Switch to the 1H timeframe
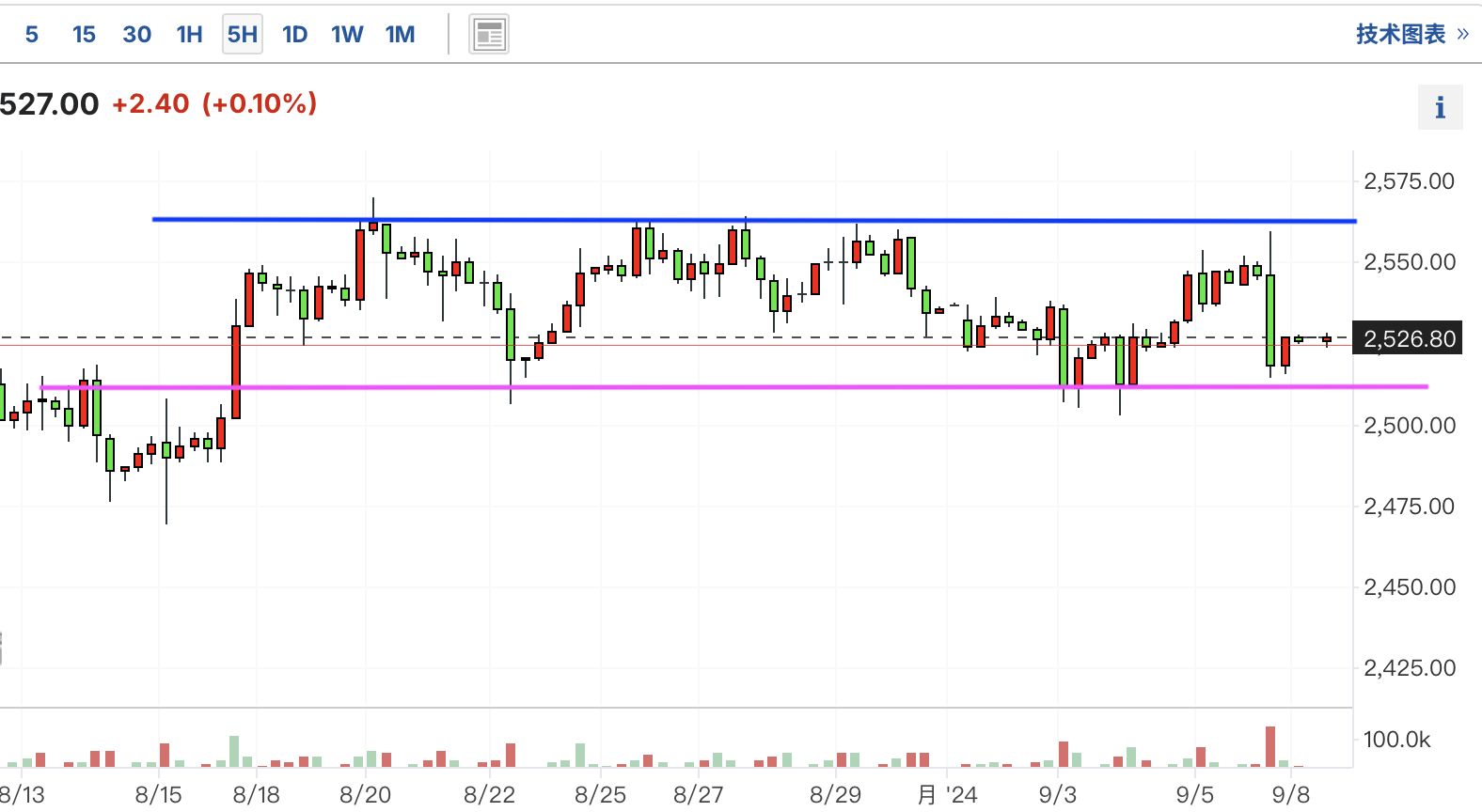The width and height of the screenshot is (1482, 812). coord(189,35)
